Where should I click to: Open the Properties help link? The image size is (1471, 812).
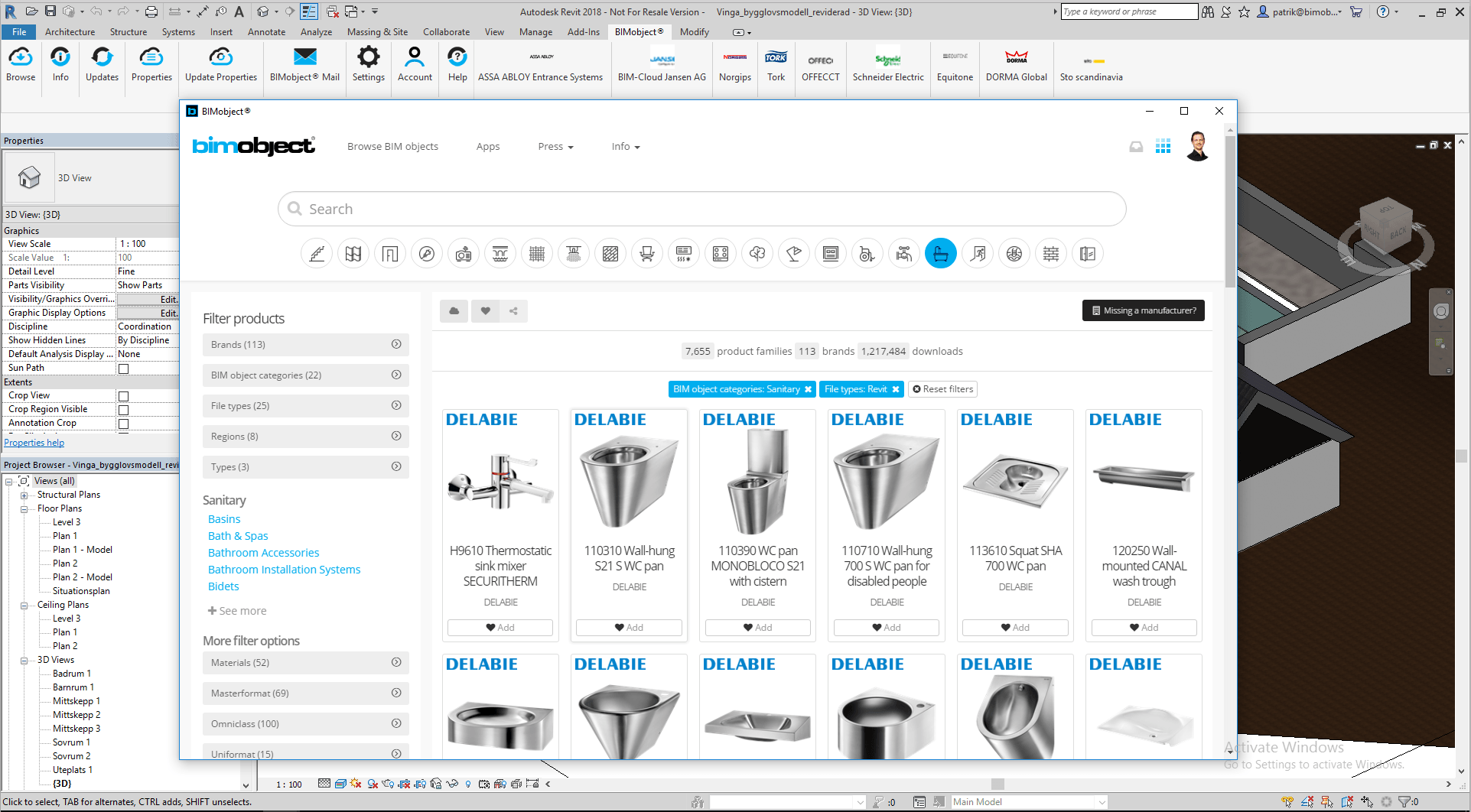pyautogui.click(x=34, y=442)
